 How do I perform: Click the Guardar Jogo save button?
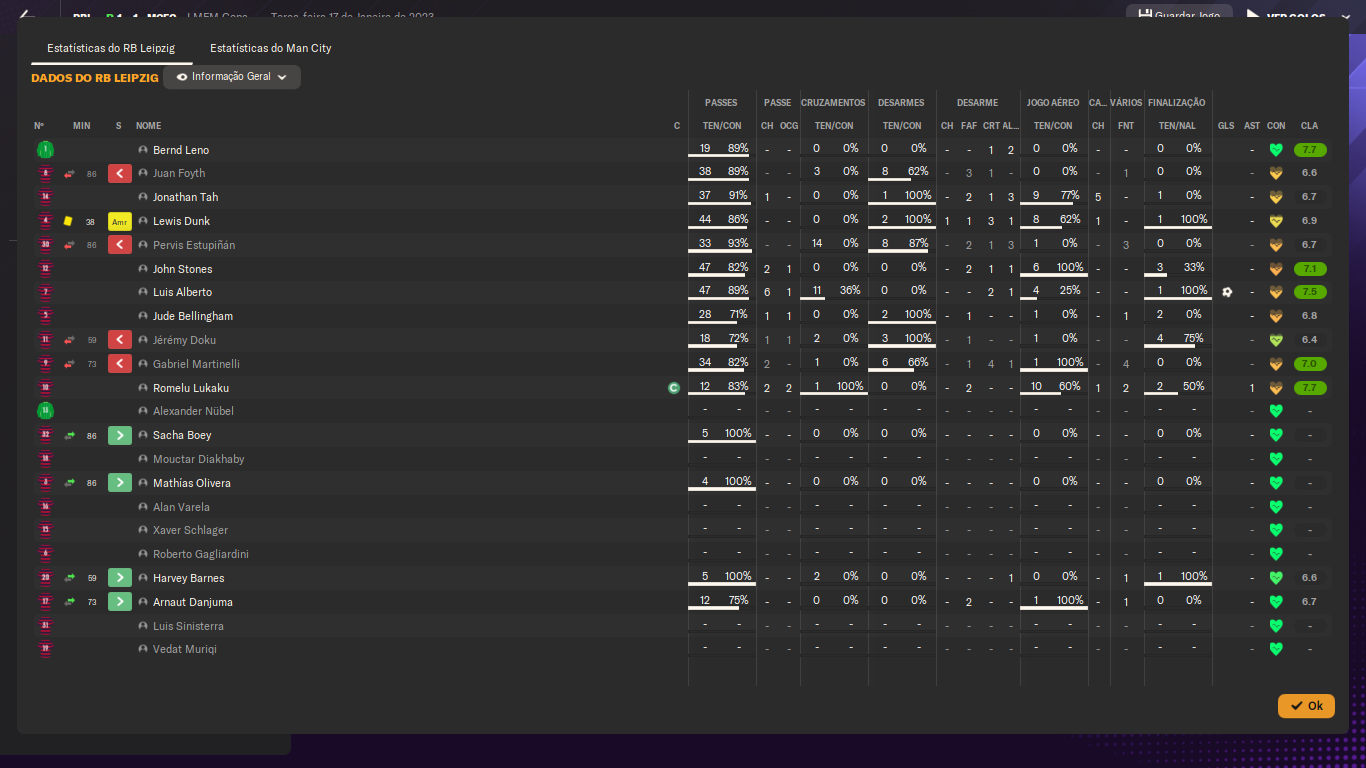tap(1180, 16)
